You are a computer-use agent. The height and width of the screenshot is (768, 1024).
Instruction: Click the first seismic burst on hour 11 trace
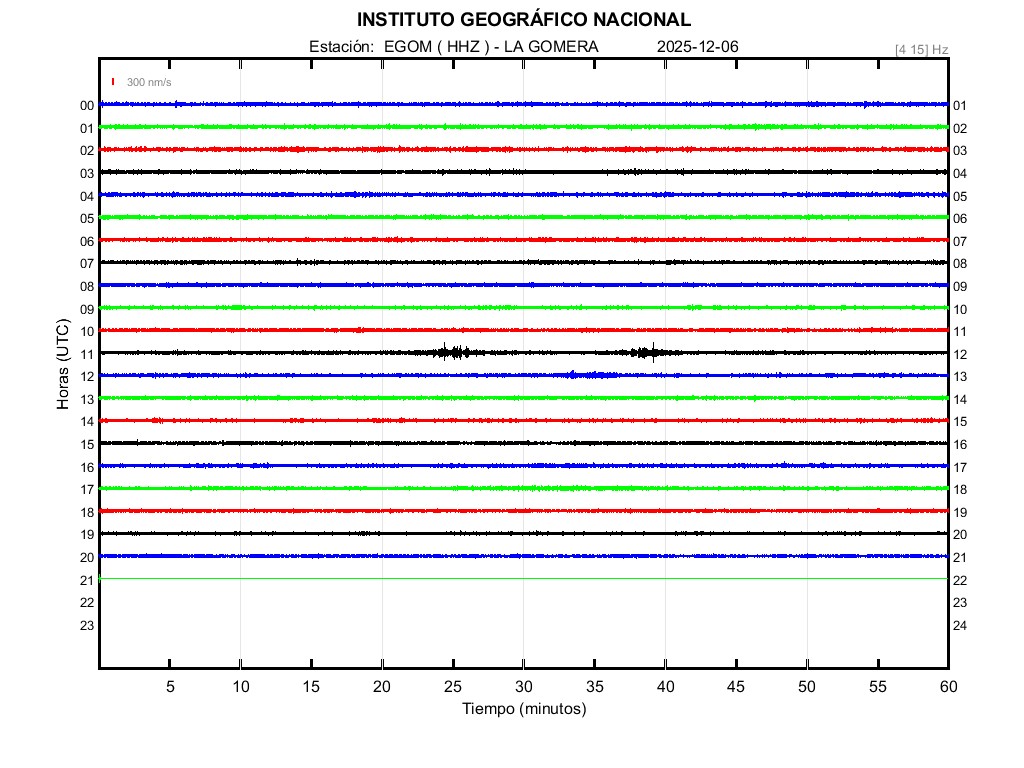pos(455,352)
